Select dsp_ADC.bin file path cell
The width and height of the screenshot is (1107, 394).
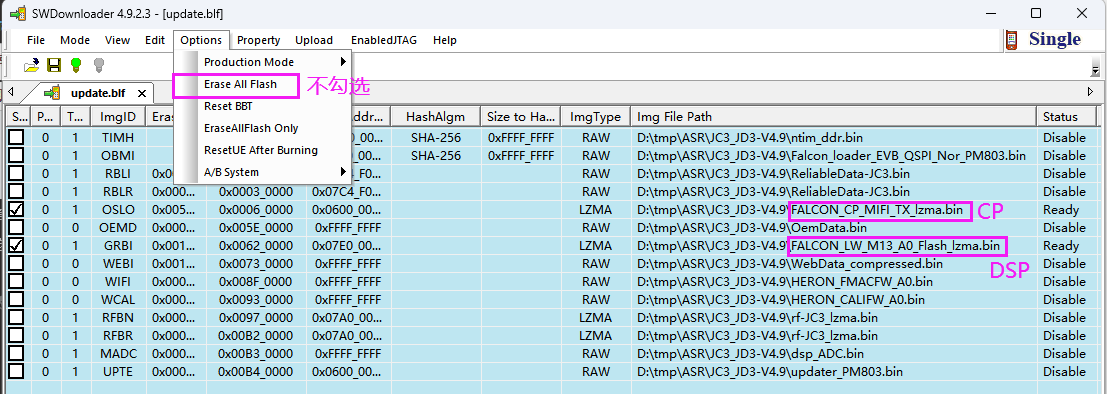[833, 353]
